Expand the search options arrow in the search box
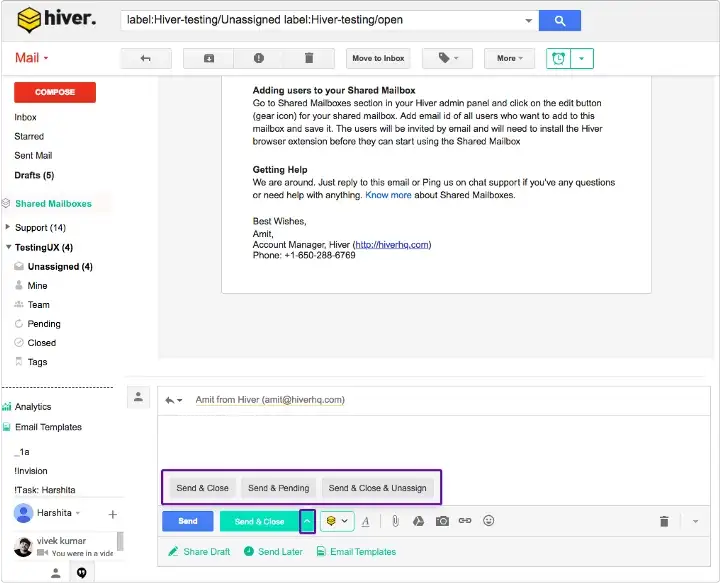 pos(529,21)
